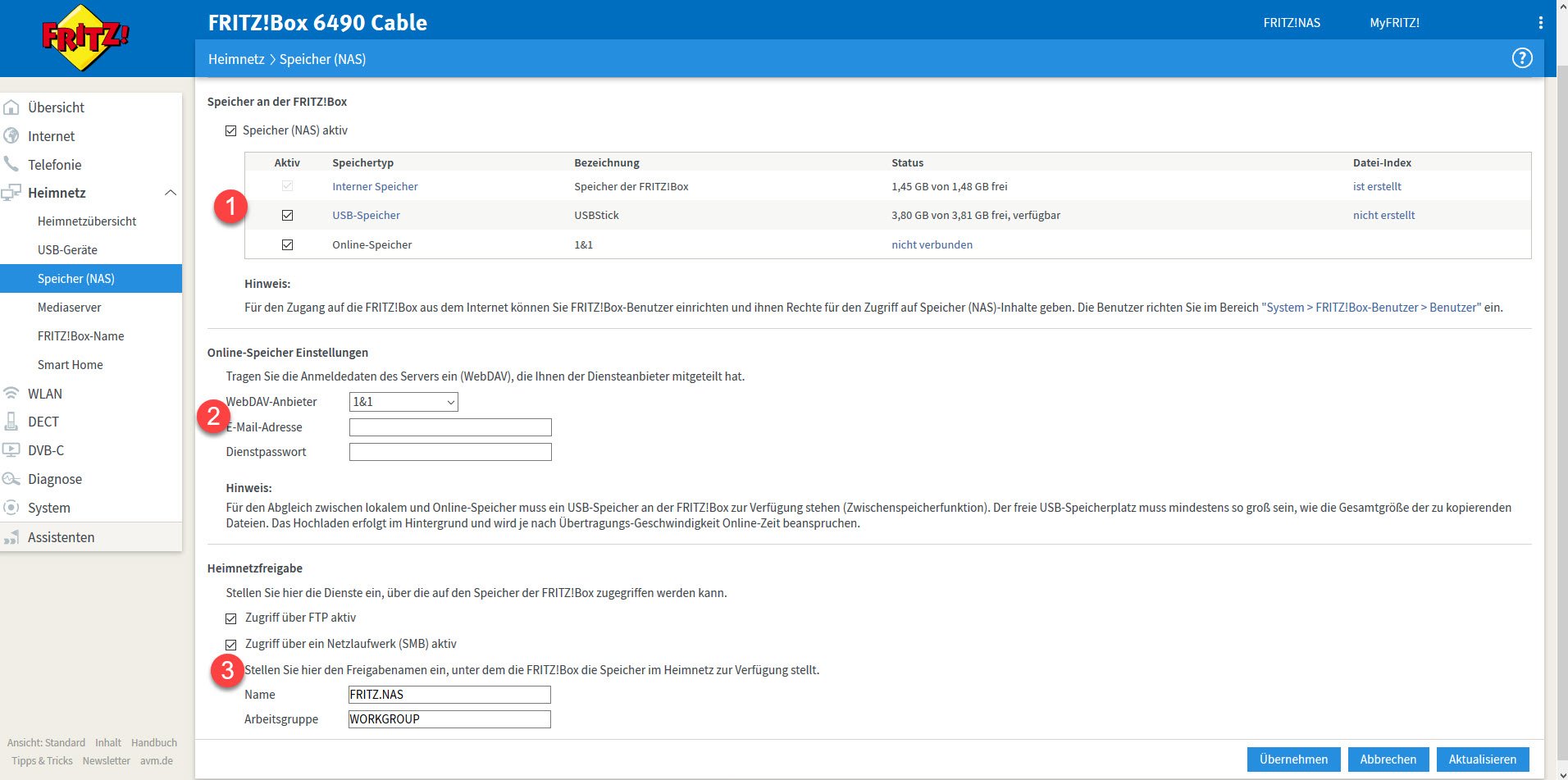The image size is (1568, 780).
Task: Collapse the Heimnetz menu chevron
Action: coord(171,193)
